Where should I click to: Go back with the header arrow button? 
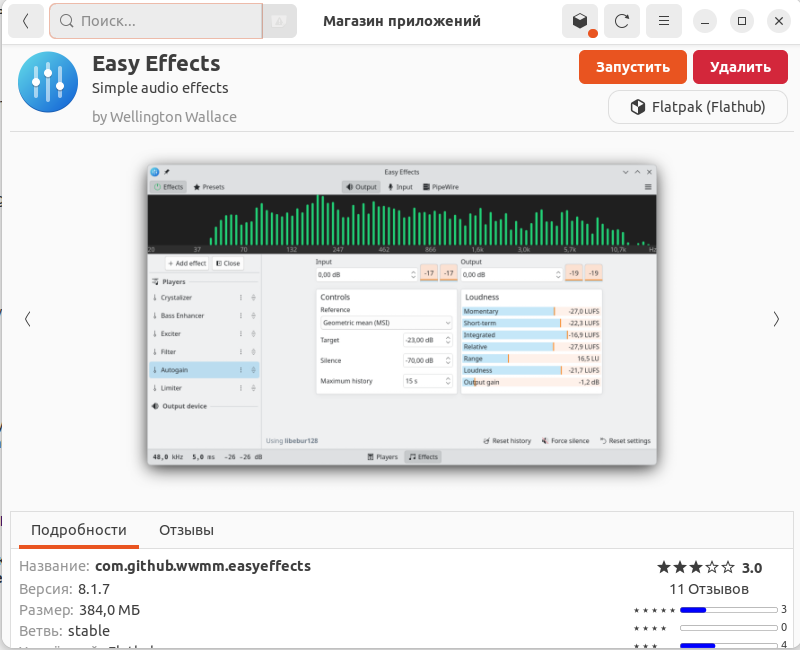click(26, 21)
